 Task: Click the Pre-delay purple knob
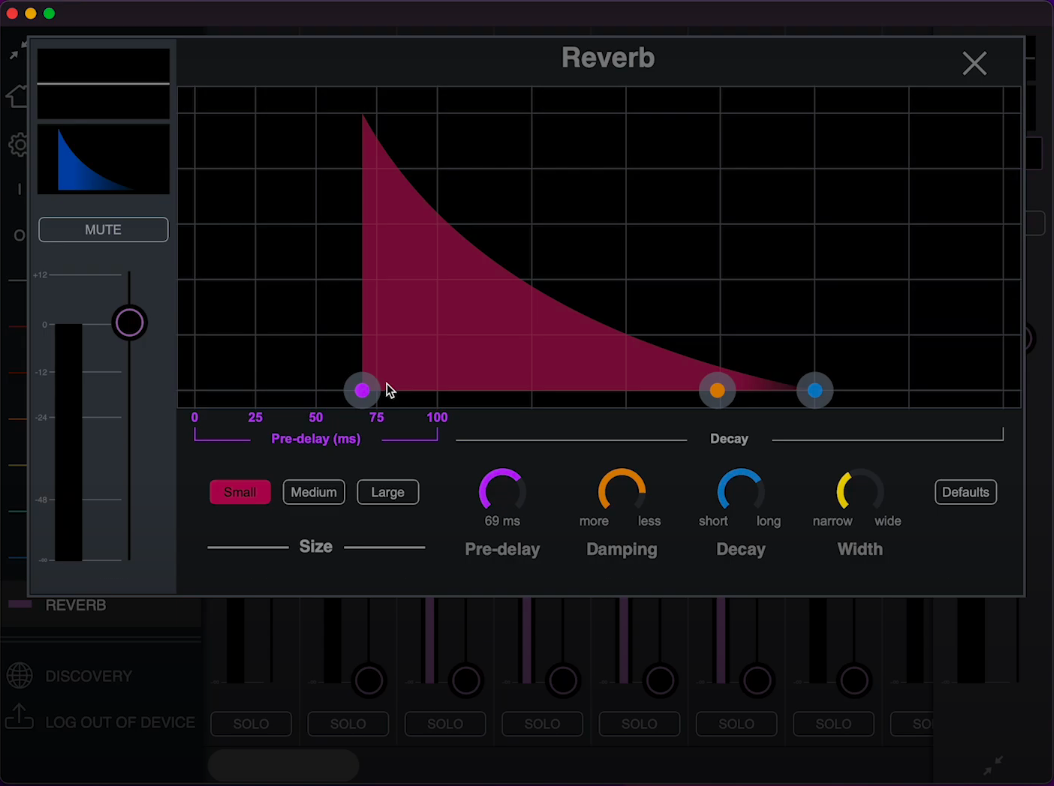coord(502,491)
